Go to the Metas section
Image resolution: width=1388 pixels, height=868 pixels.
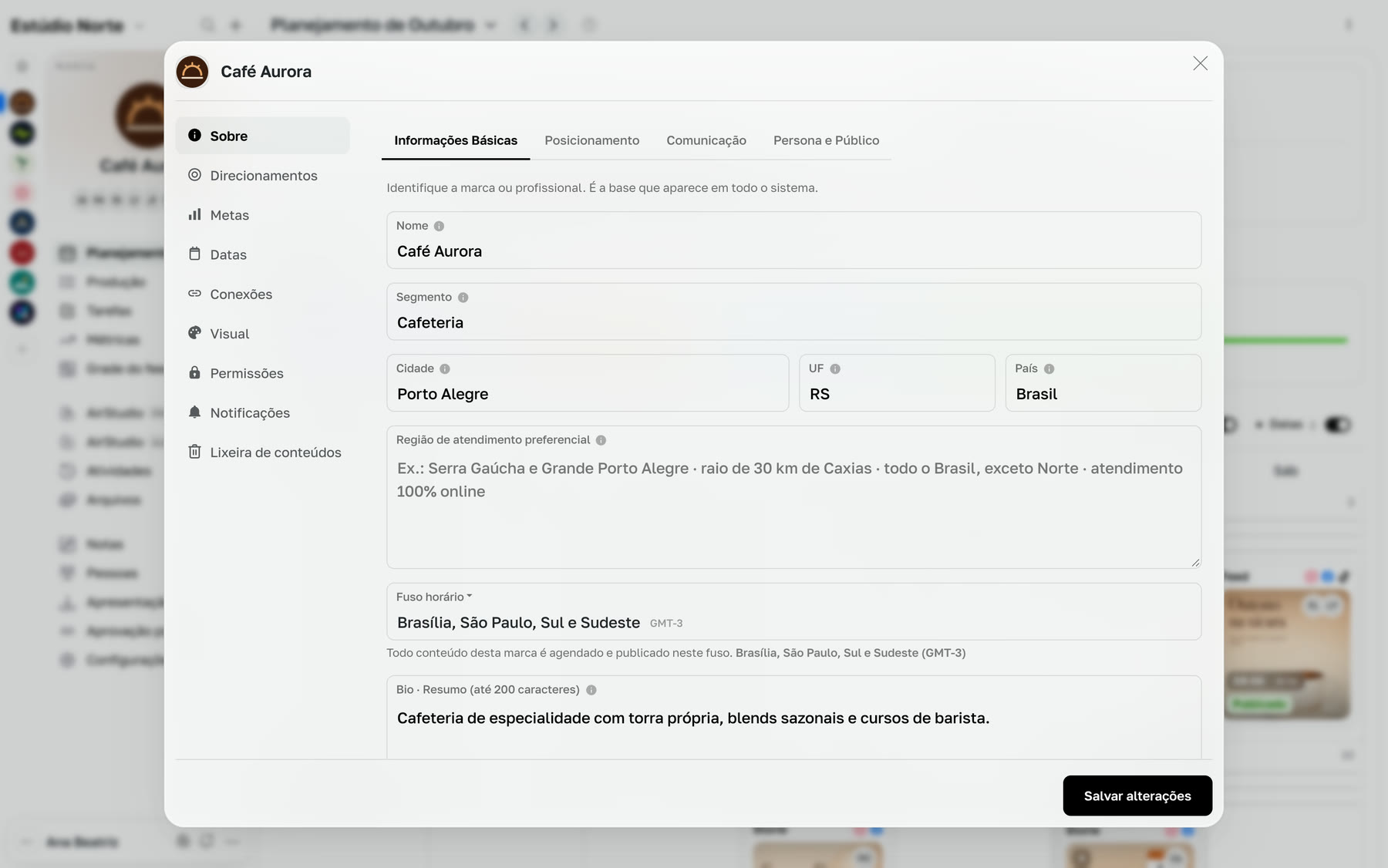262,215
